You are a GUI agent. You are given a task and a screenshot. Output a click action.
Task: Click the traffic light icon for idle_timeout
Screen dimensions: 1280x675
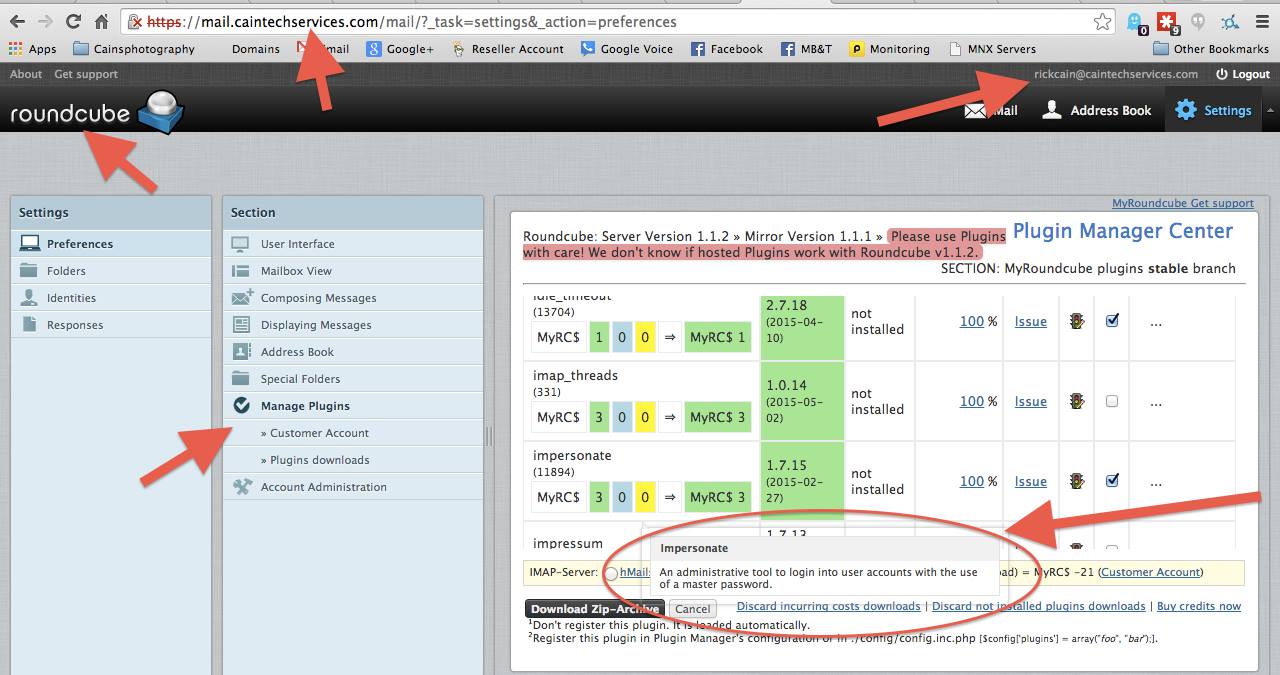pyautogui.click(x=1077, y=321)
